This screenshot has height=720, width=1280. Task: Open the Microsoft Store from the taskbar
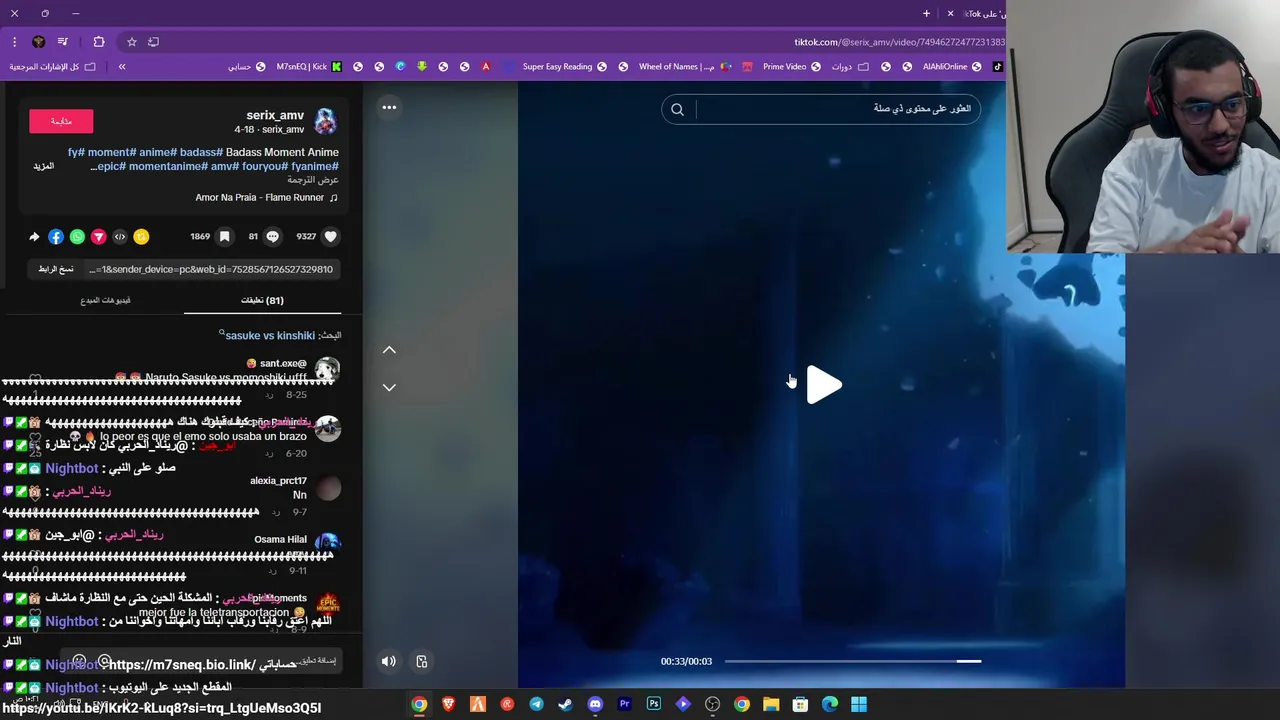(x=800, y=704)
